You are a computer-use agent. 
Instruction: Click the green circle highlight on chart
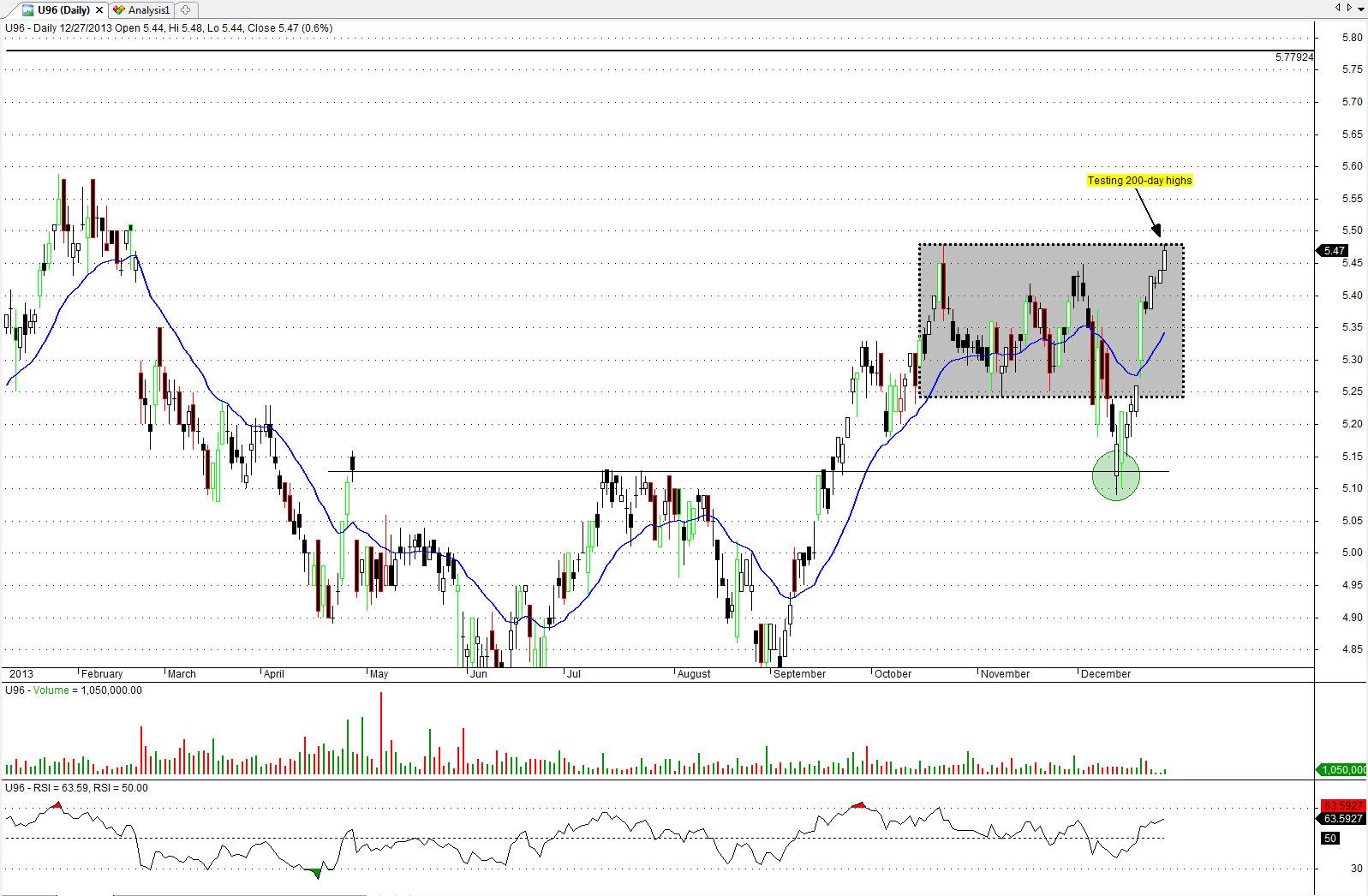point(1116,476)
